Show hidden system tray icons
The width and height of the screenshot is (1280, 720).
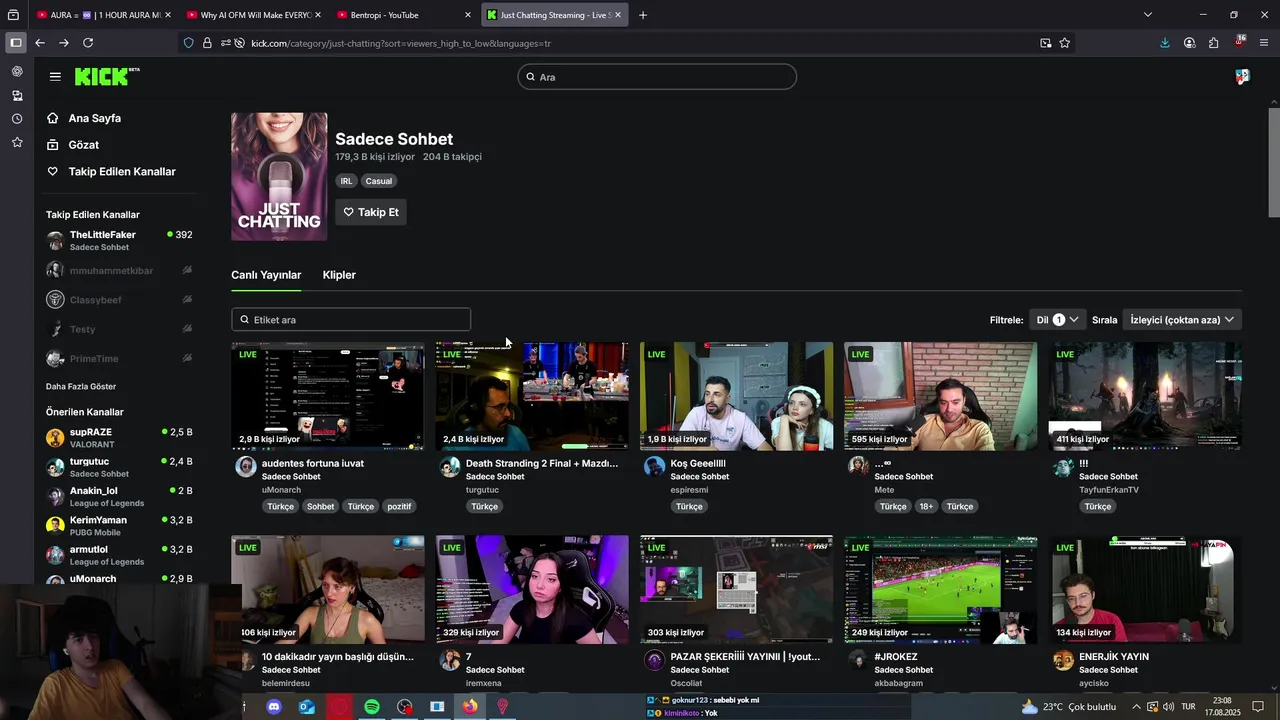click(1136, 707)
